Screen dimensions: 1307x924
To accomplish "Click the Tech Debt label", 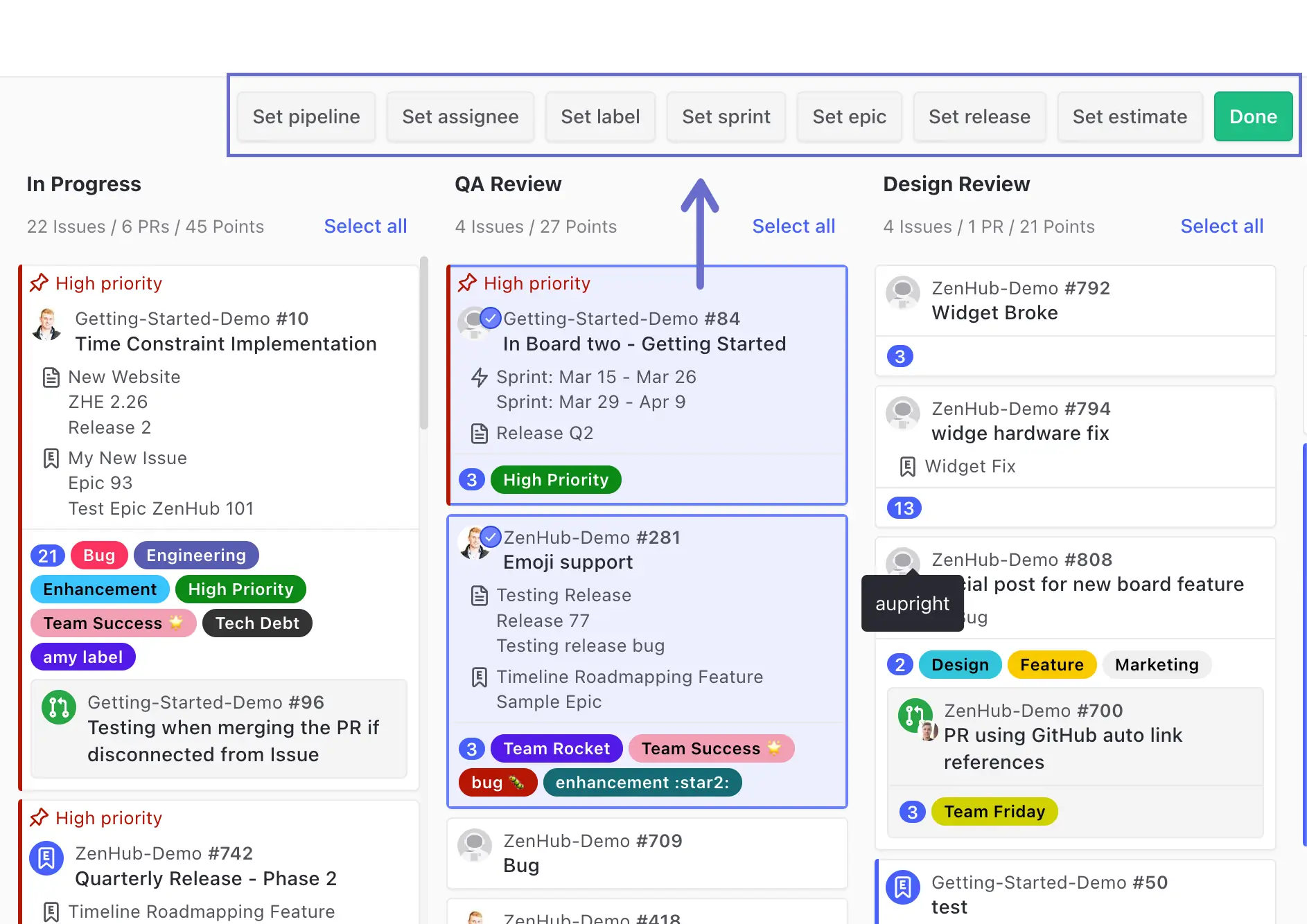I will 257,623.
